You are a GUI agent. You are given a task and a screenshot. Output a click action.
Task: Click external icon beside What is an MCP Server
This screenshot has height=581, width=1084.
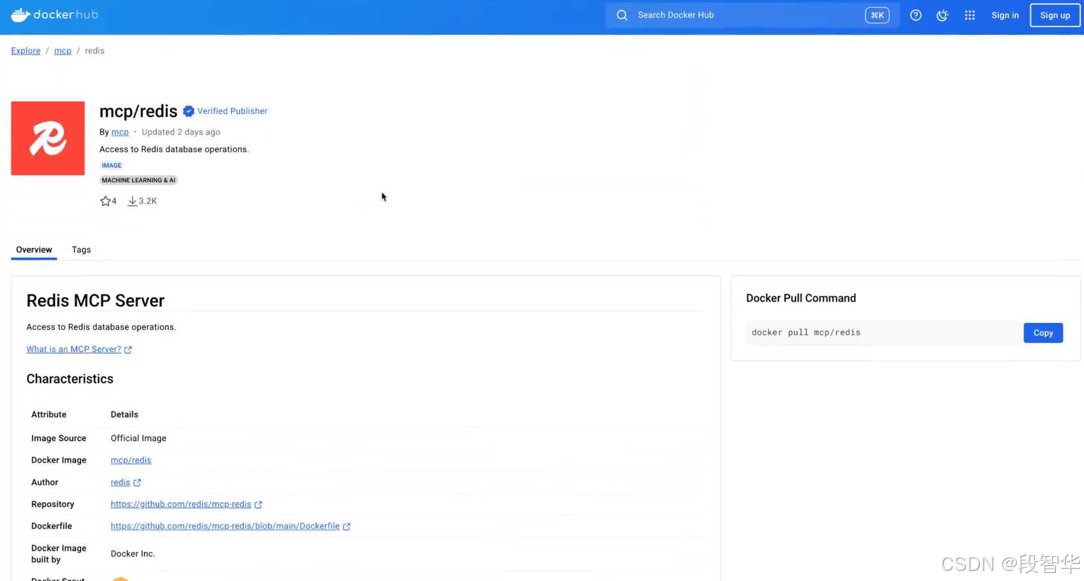point(128,350)
